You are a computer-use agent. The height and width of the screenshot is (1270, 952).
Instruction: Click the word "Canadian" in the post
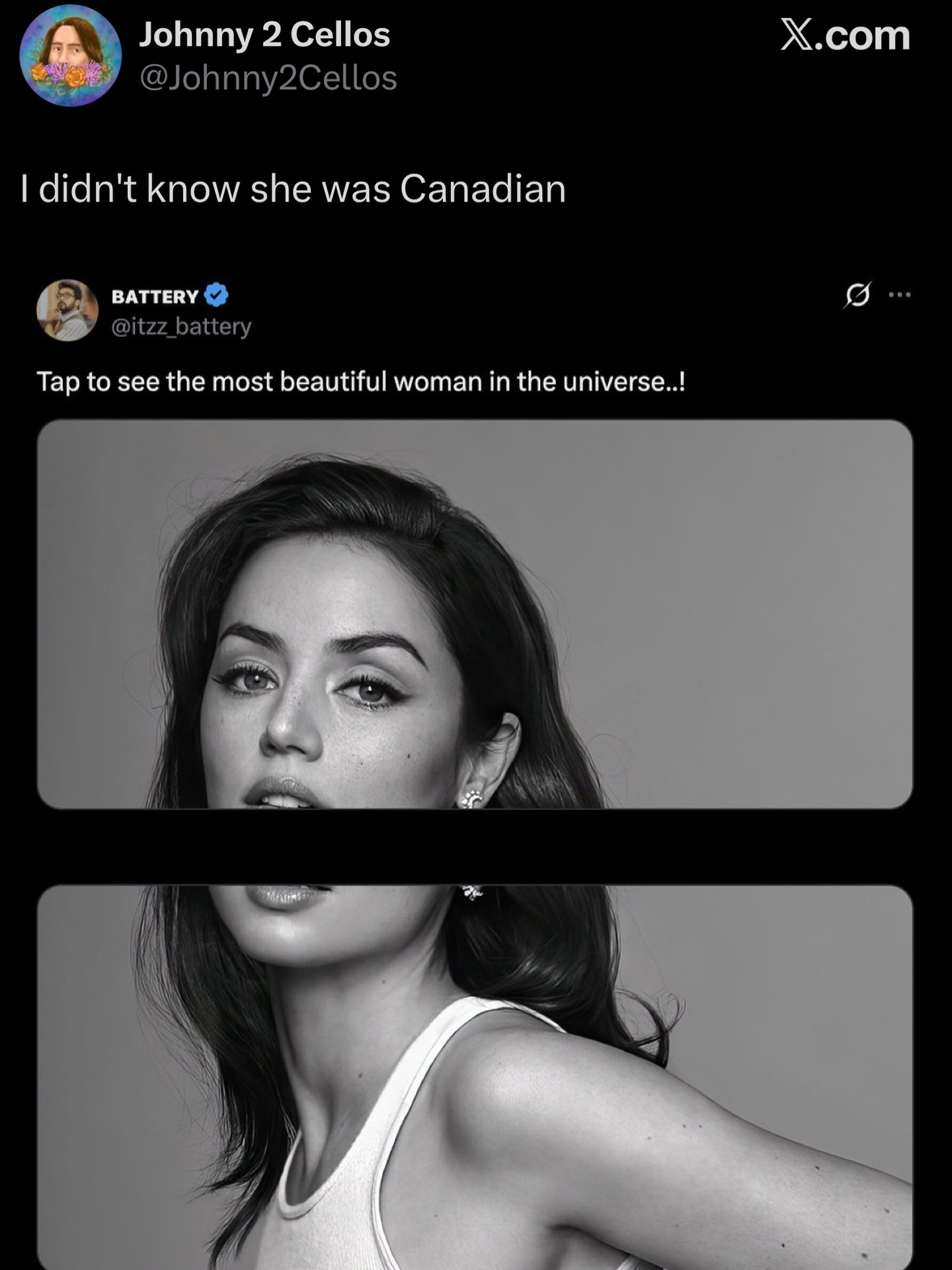coord(483,189)
